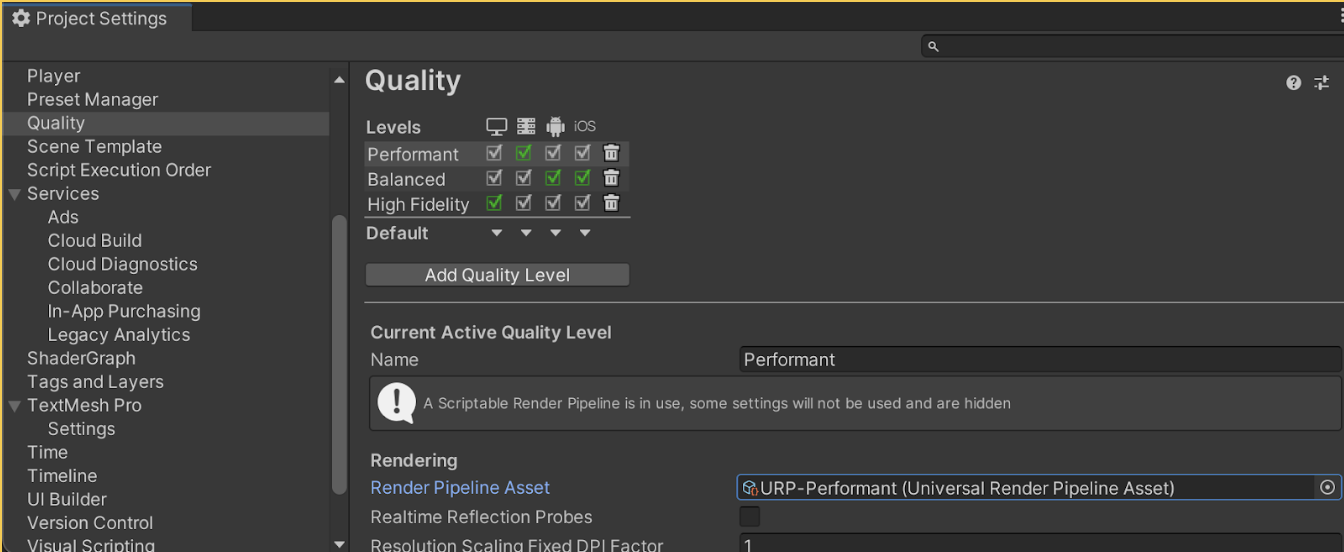Screen dimensions: 1344x552
Task: Delete the Performant quality level
Action: click(611, 154)
